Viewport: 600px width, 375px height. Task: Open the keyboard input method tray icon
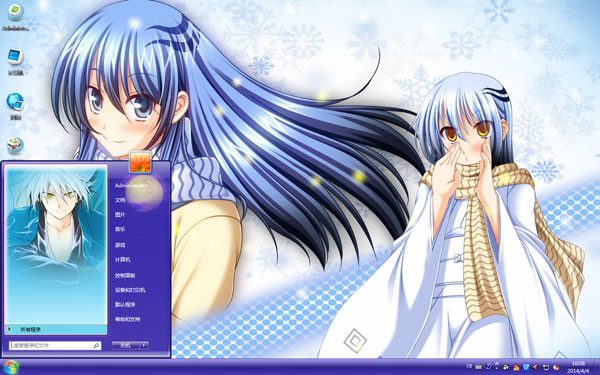pos(478,367)
